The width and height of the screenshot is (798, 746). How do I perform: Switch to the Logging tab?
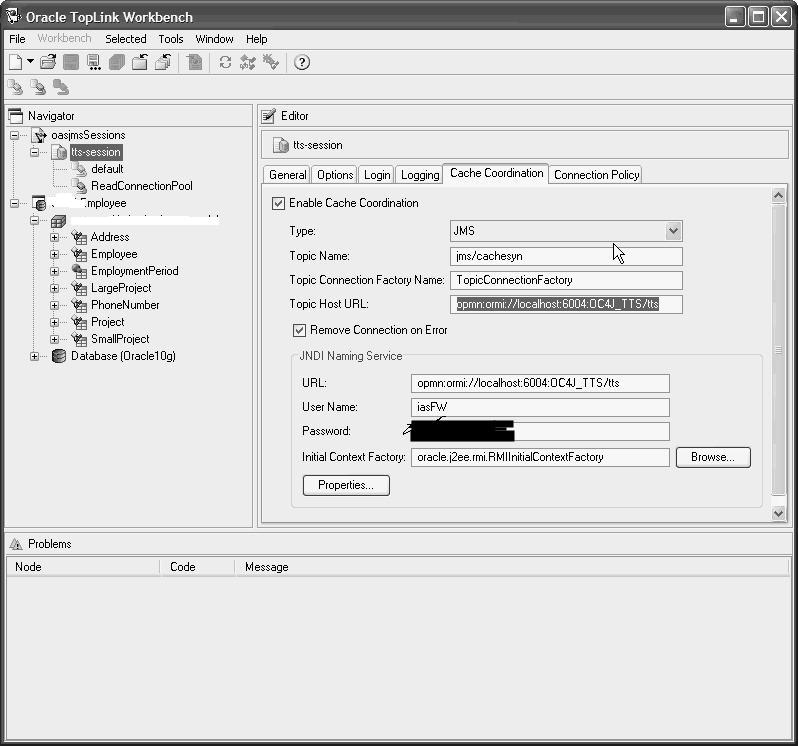pyautogui.click(x=420, y=175)
